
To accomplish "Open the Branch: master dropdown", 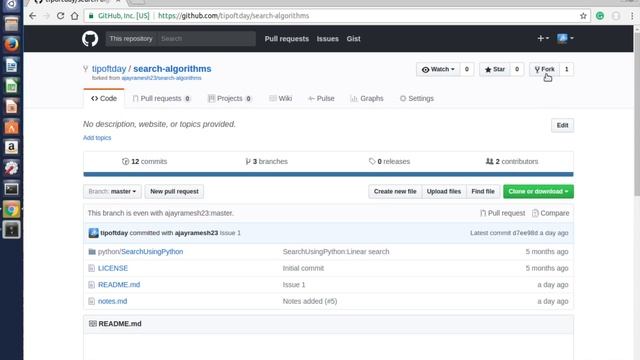I will tap(112, 191).
